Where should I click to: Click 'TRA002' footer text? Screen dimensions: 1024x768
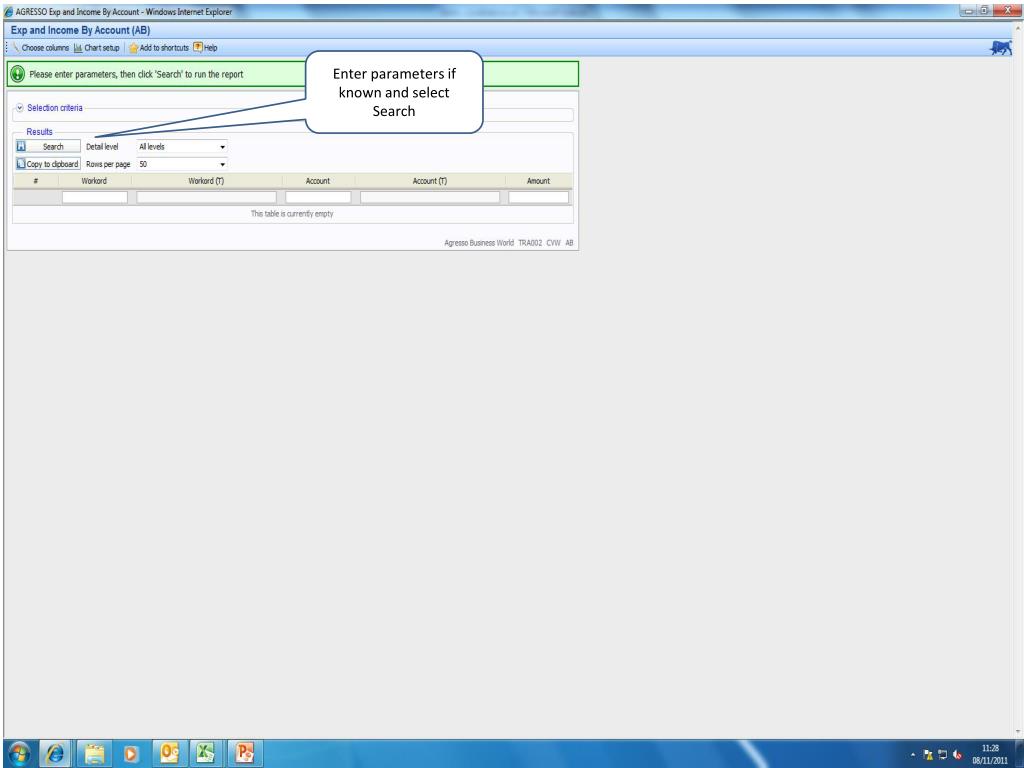pyautogui.click(x=530, y=243)
